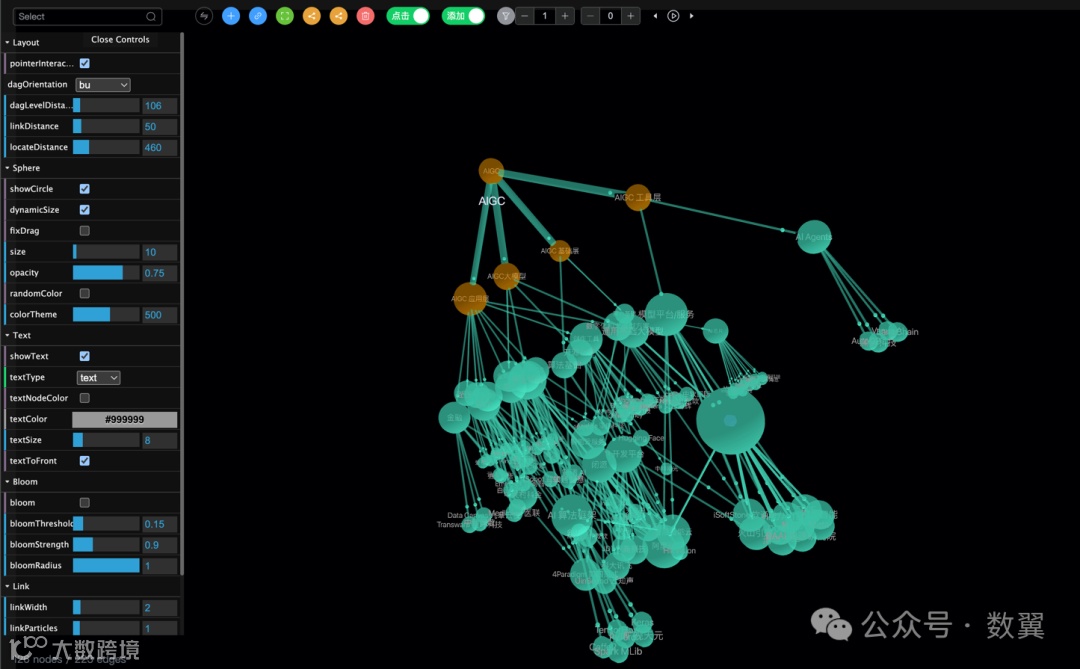Uncheck the showText checkbox
Image resolution: width=1080 pixels, height=669 pixels.
coord(85,356)
